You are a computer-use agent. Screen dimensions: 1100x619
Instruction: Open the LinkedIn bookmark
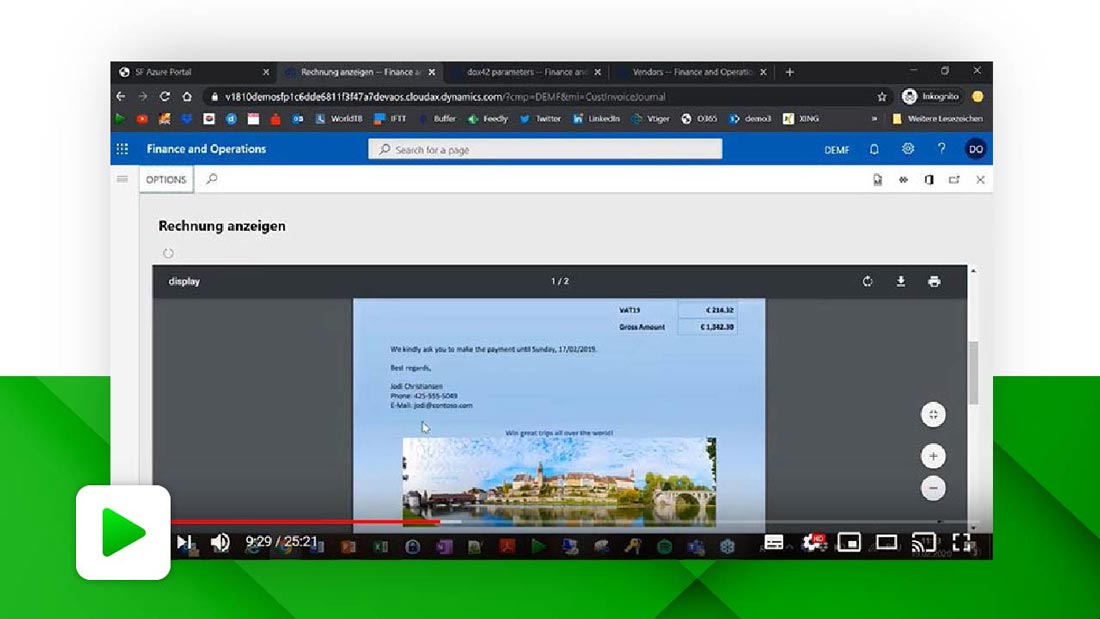(x=596, y=119)
